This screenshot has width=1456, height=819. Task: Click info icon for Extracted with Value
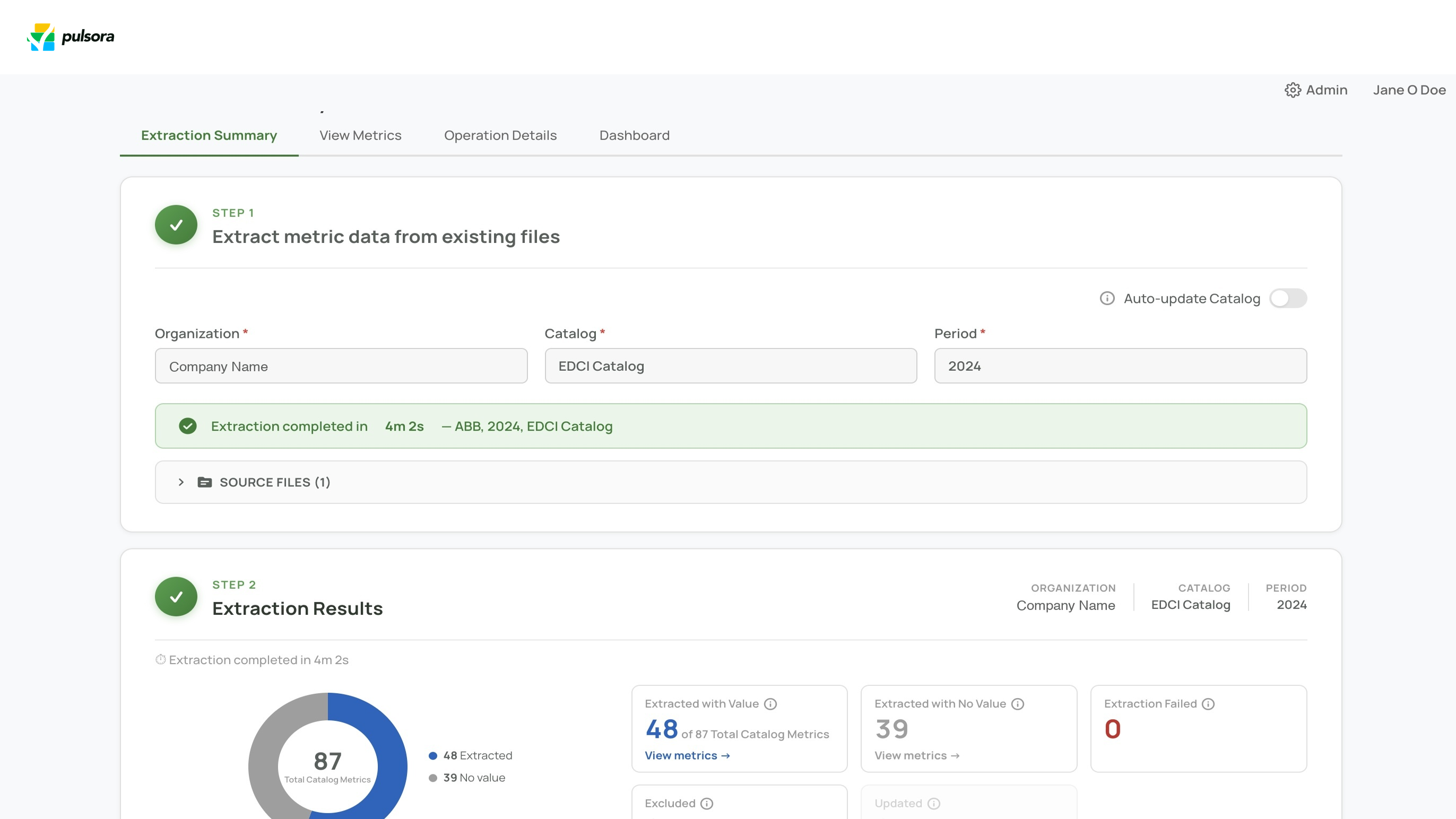(x=770, y=704)
